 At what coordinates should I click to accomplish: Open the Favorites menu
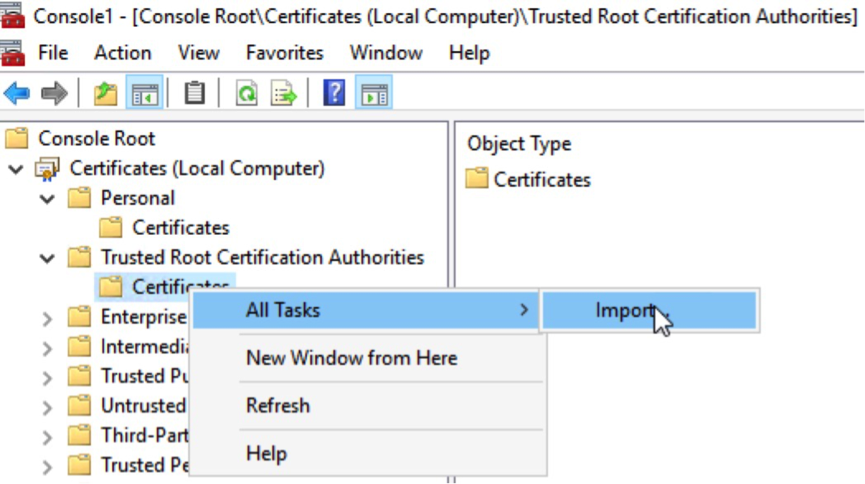284,53
